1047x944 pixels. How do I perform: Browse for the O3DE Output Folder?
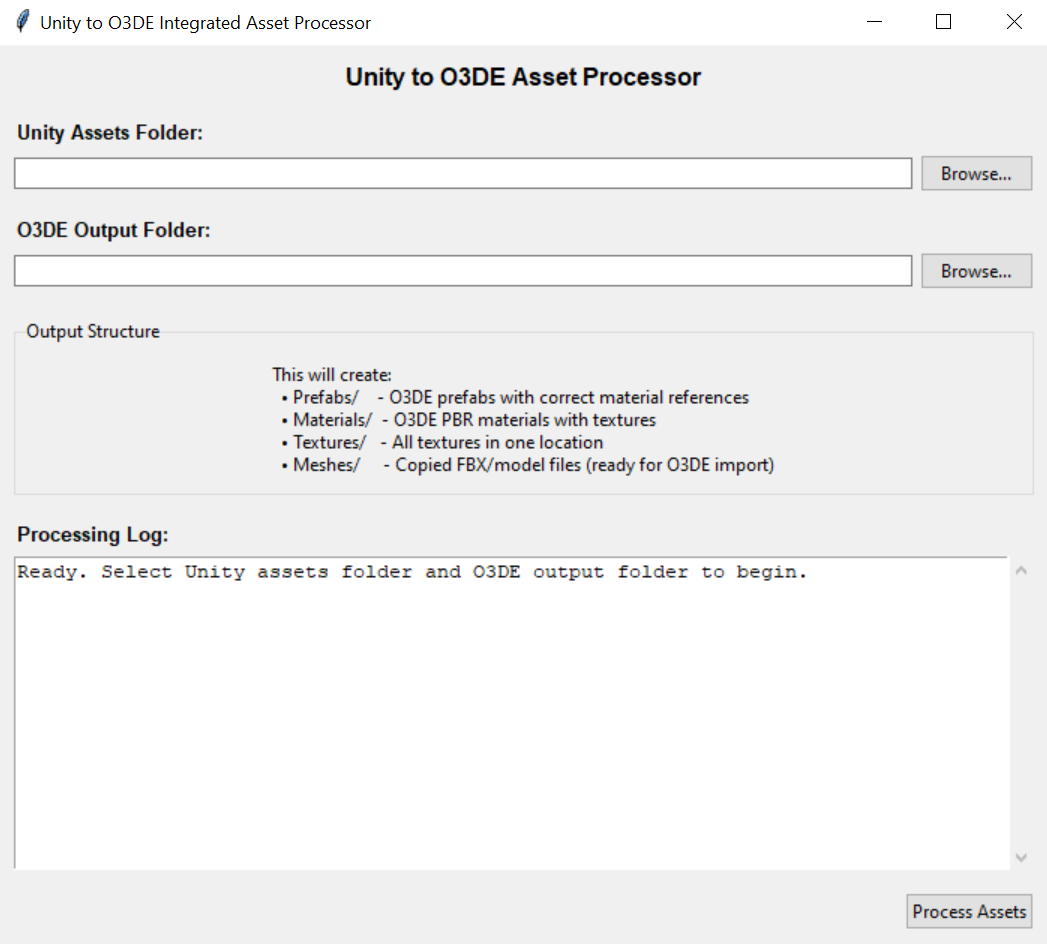coord(976,271)
